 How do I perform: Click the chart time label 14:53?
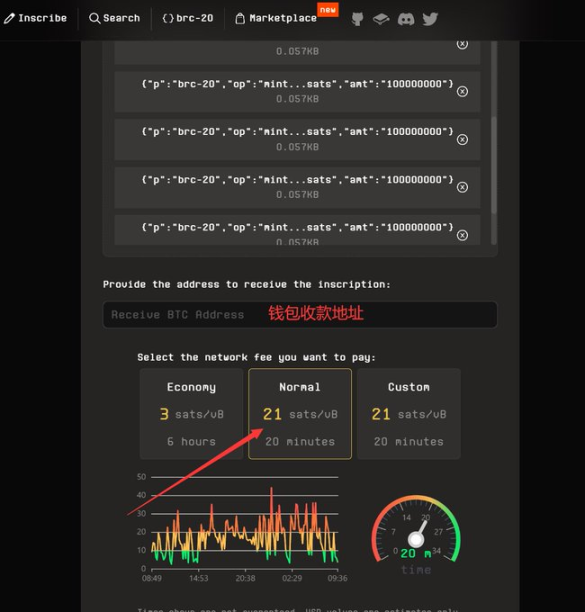click(199, 578)
